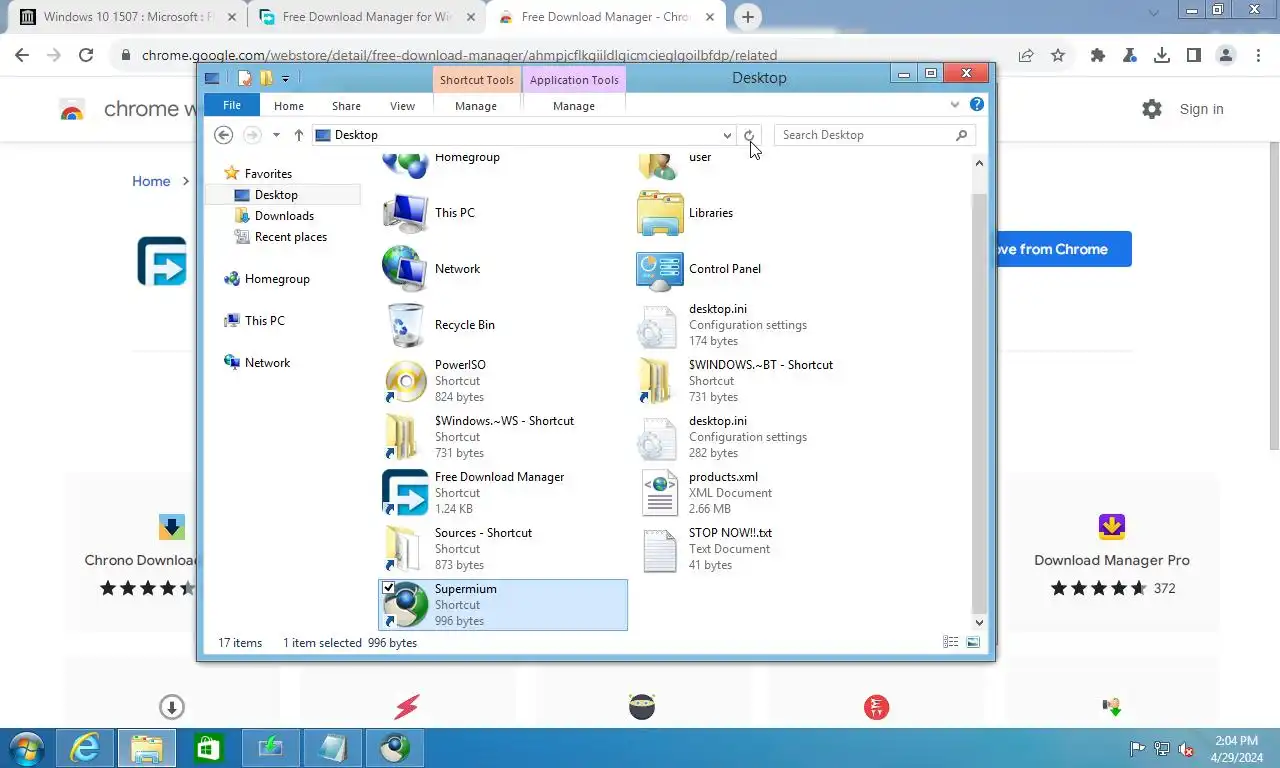Open the Application Tools Manage tab
This screenshot has height=768, width=1280.
(x=574, y=105)
